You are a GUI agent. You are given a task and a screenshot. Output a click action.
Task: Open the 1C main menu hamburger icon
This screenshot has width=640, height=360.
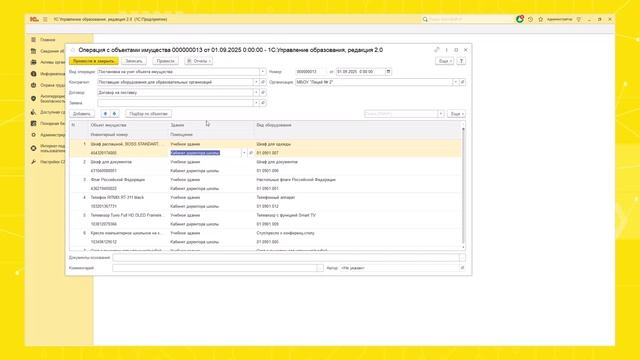[45, 19]
